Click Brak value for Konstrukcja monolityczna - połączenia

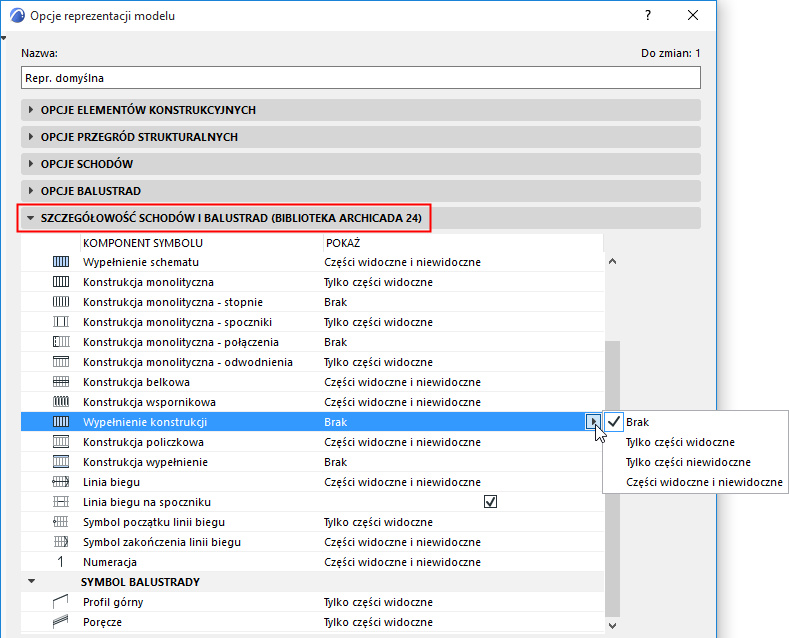336,342
